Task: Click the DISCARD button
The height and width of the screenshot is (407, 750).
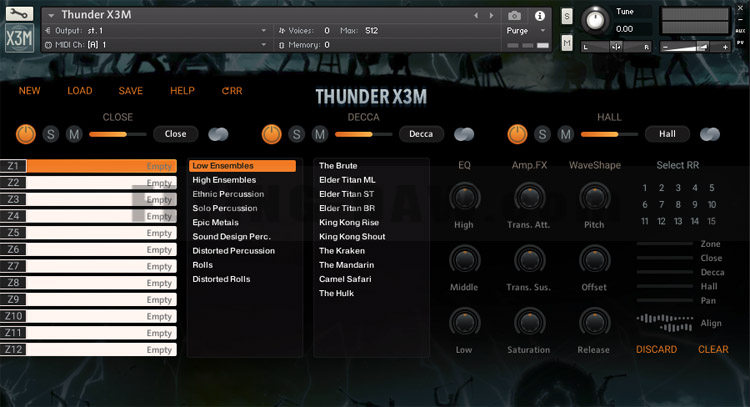Action: click(x=656, y=350)
